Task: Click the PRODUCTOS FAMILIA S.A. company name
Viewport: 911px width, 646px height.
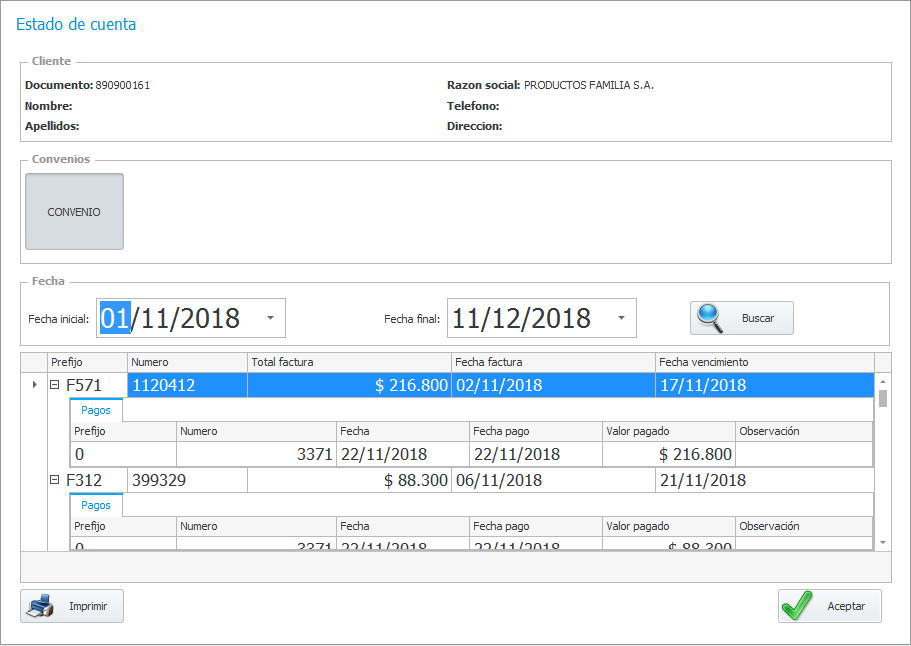Action: coord(589,85)
